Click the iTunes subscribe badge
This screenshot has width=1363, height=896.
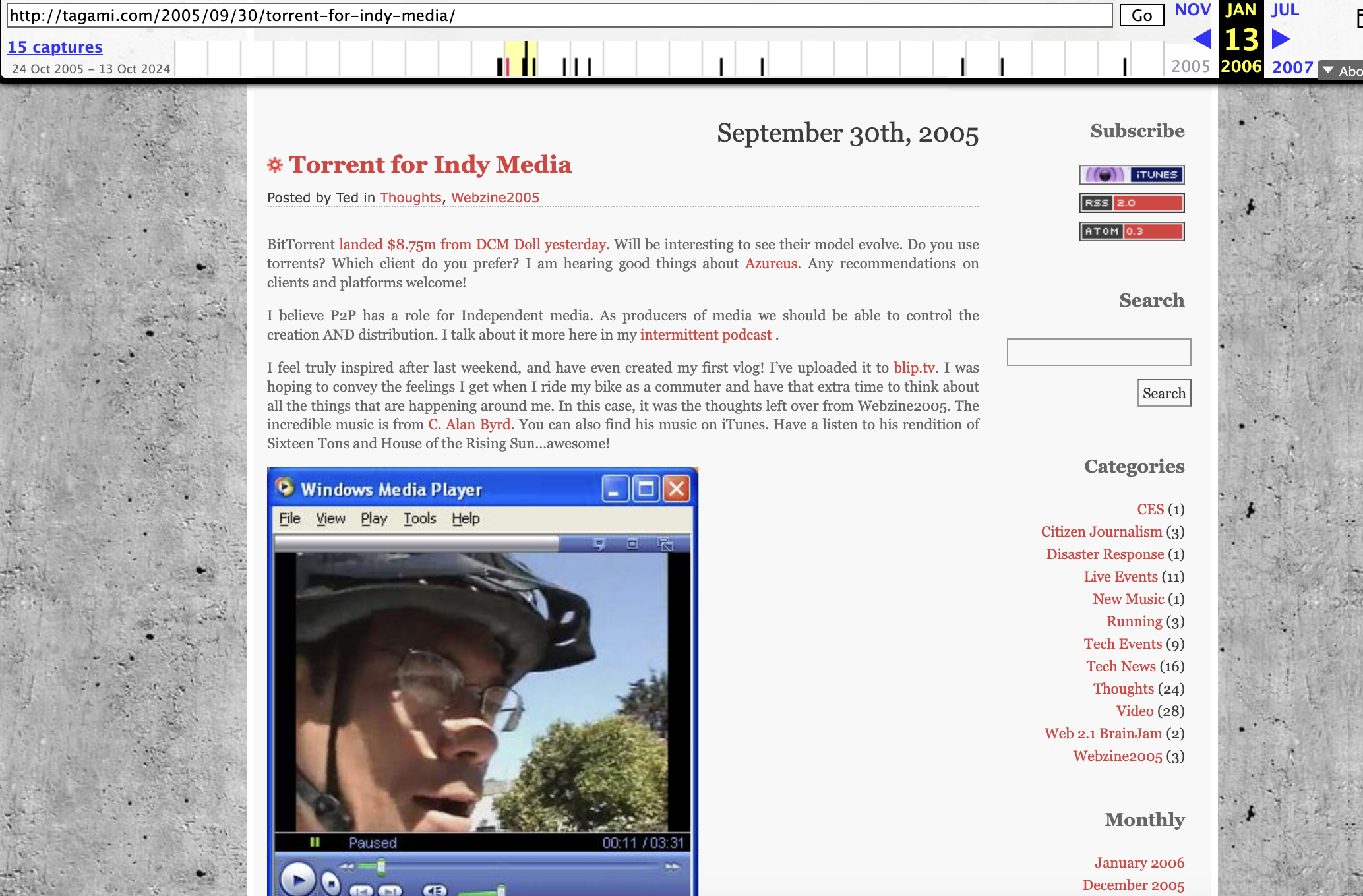1131,175
